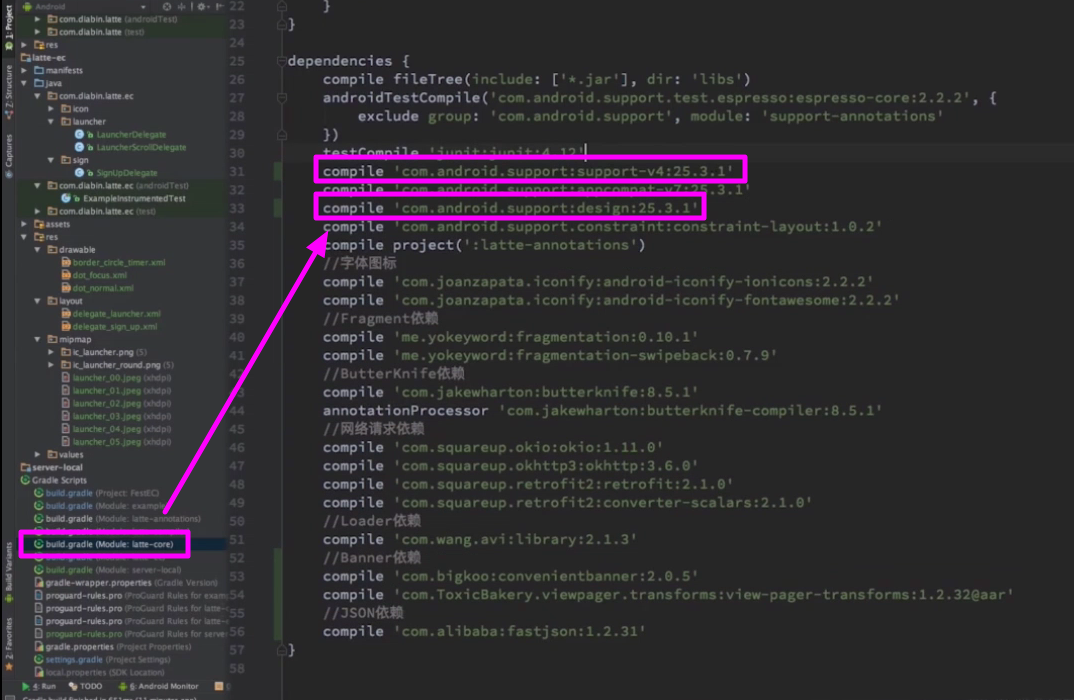Click line number 46 in gutter
Image resolution: width=1074 pixels, height=700 pixels.
[236, 447]
